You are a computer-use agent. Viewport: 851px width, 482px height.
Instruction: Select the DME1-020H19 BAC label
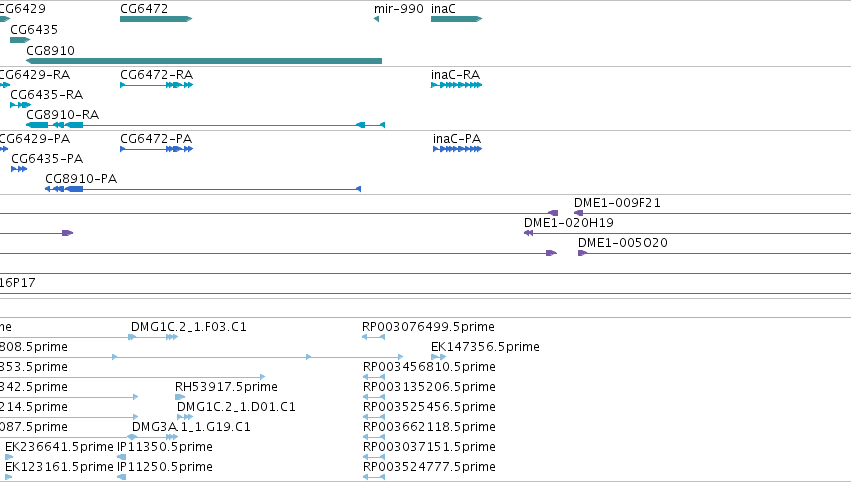[569, 223]
